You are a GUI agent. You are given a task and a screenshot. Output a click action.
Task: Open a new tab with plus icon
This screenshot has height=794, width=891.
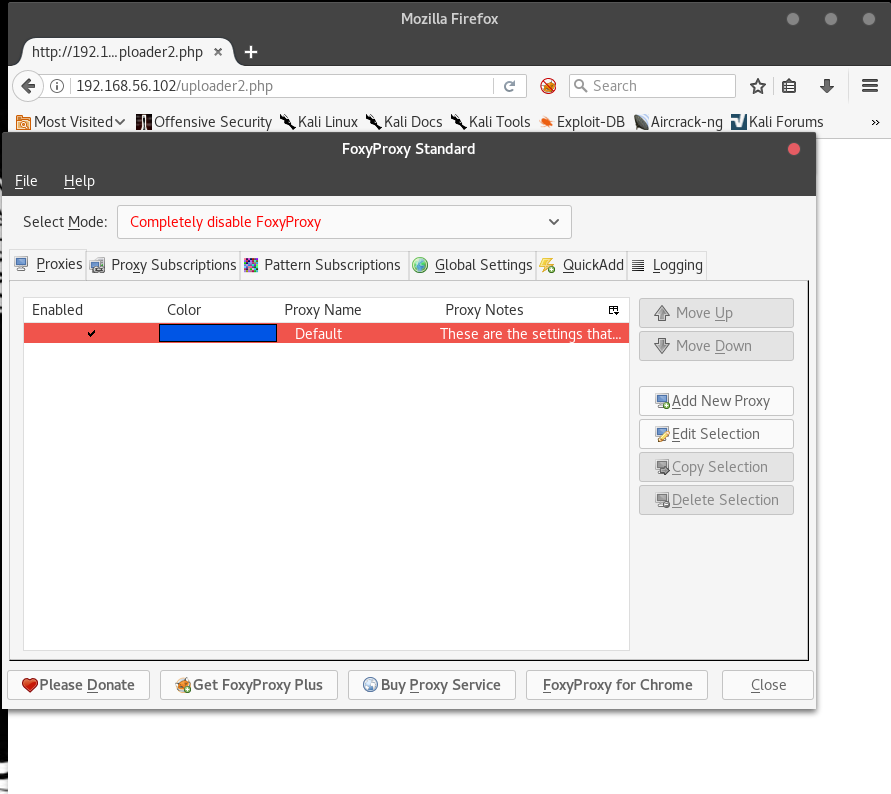point(251,52)
